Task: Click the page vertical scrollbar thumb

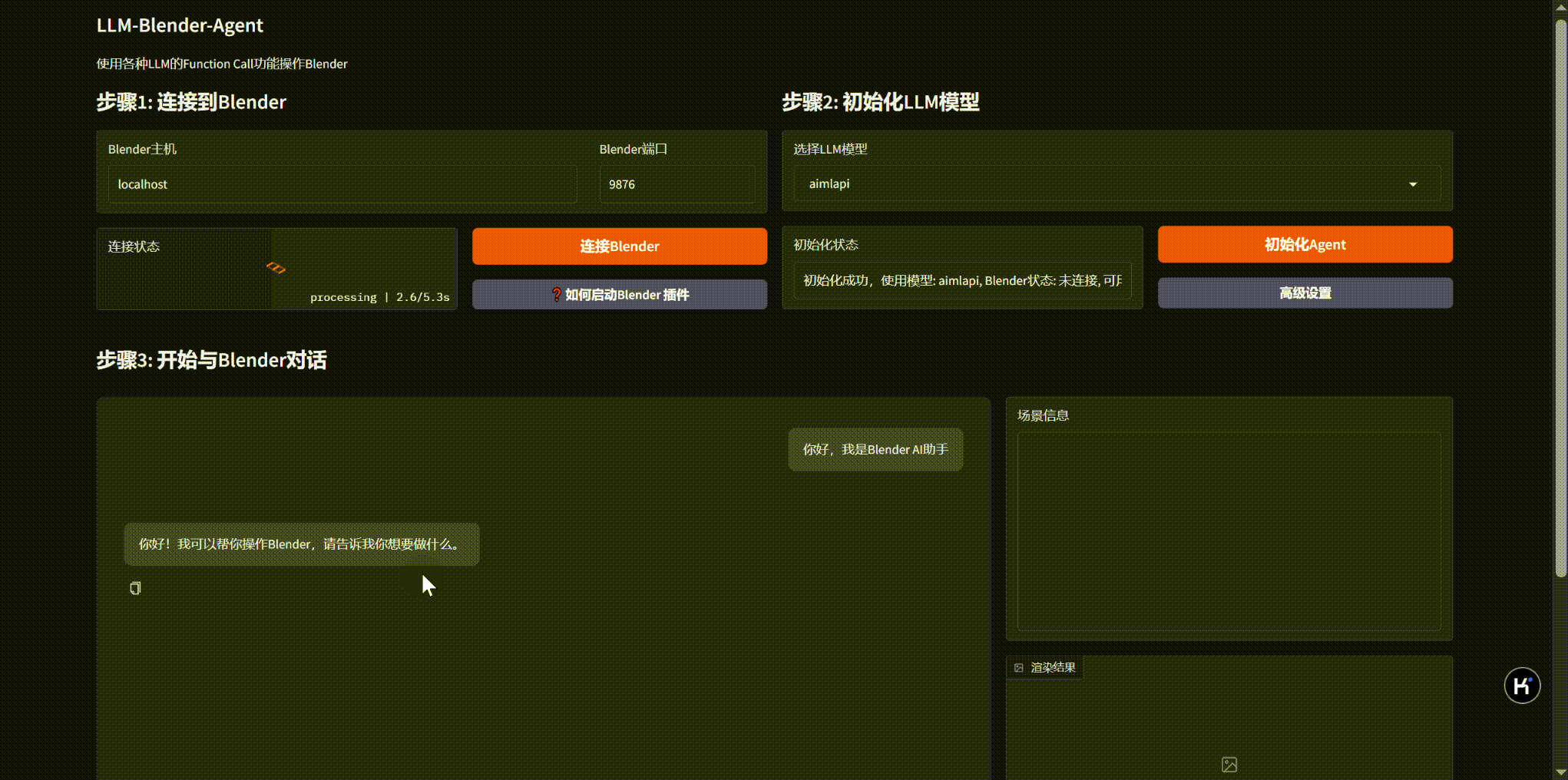Action: [1561, 298]
